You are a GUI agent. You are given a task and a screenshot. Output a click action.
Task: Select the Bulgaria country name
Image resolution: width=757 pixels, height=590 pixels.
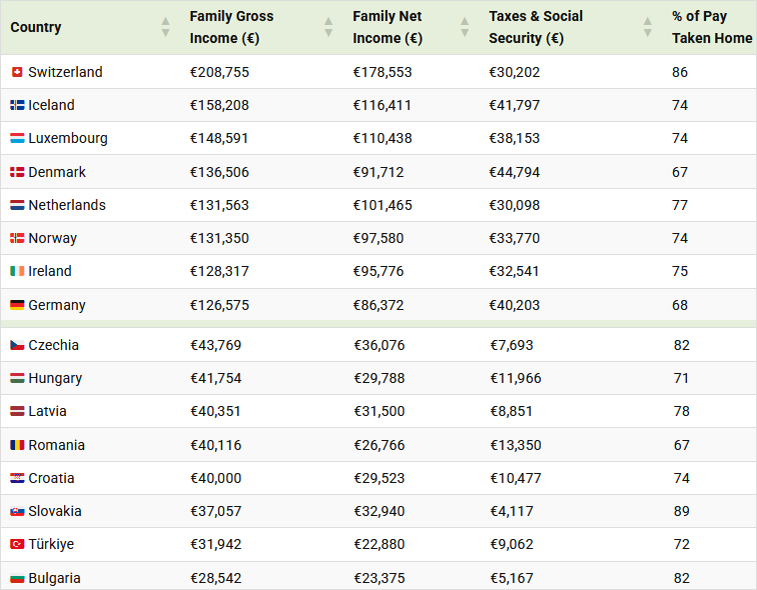click(55, 578)
